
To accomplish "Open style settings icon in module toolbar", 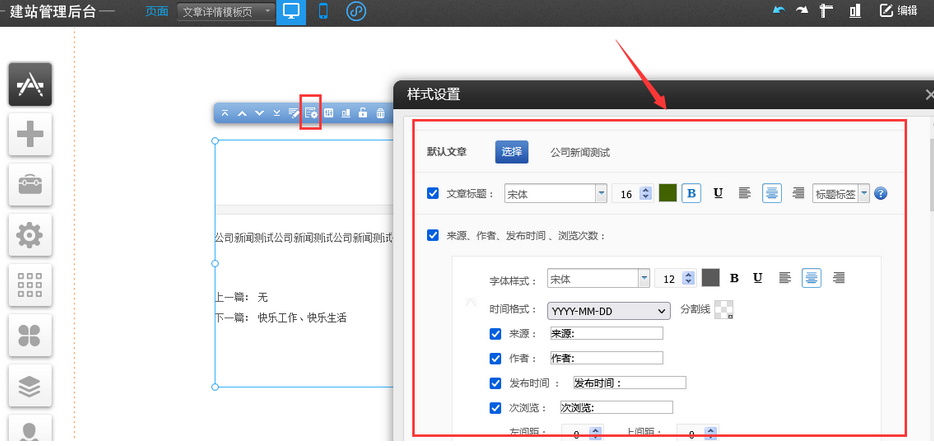I will click(x=311, y=113).
